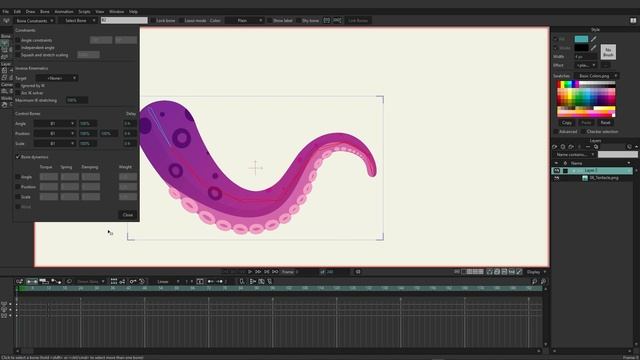Enable the Independent angle checkbox
Image resolution: width=640 pixels, height=360 pixels.
coord(18,47)
